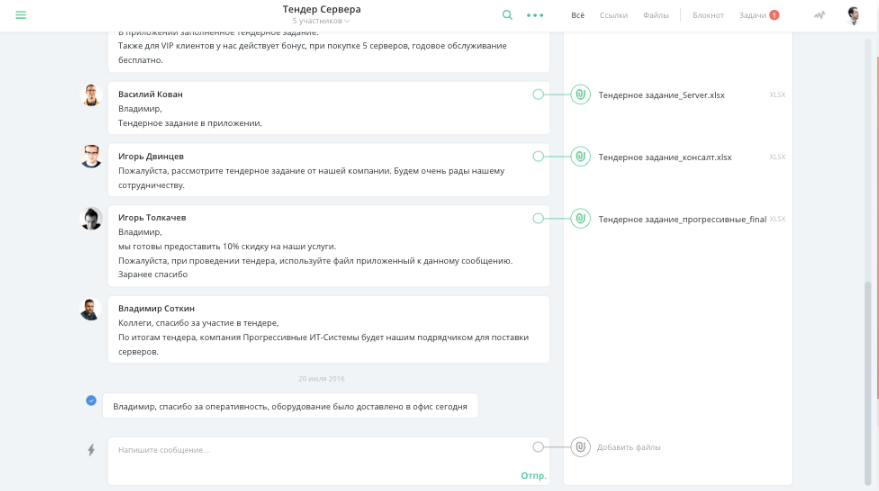This screenshot has height=491, width=879.
Task: Open Тендерное задание_консалт.xlsx file link
Action: (665, 157)
